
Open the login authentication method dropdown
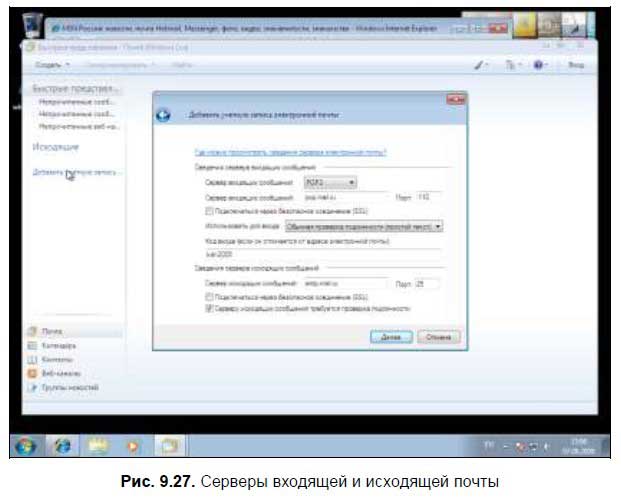[364, 227]
